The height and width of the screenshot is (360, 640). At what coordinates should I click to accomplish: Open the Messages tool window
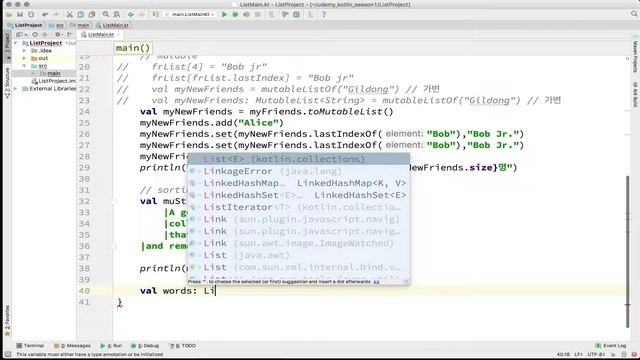73,346
